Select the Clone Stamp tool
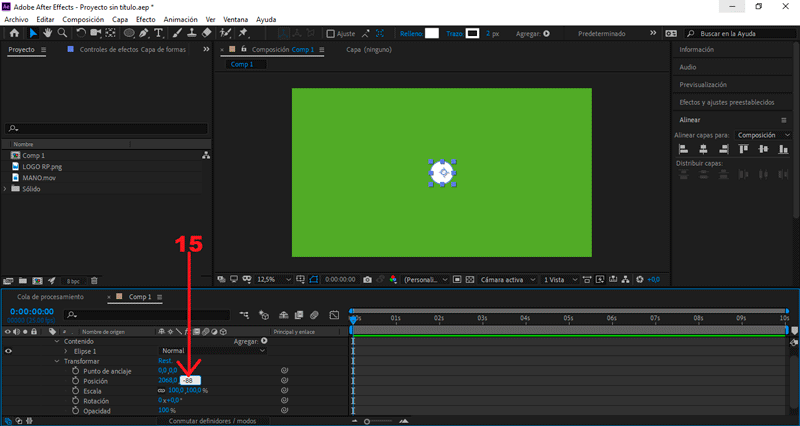Screen dimensions: 800x426 tap(192, 33)
